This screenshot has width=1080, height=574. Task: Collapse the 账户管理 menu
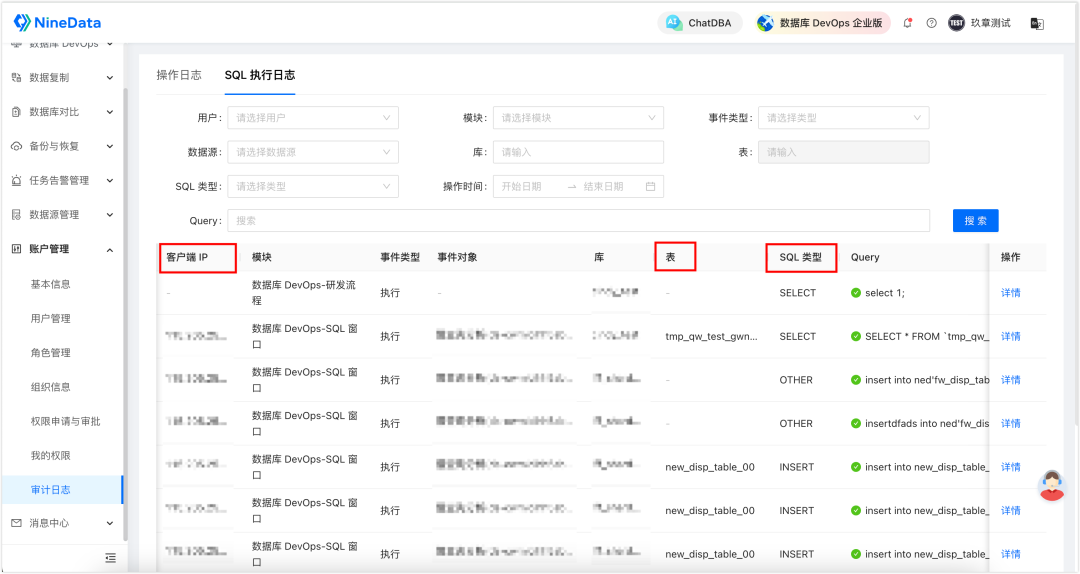click(x=110, y=249)
